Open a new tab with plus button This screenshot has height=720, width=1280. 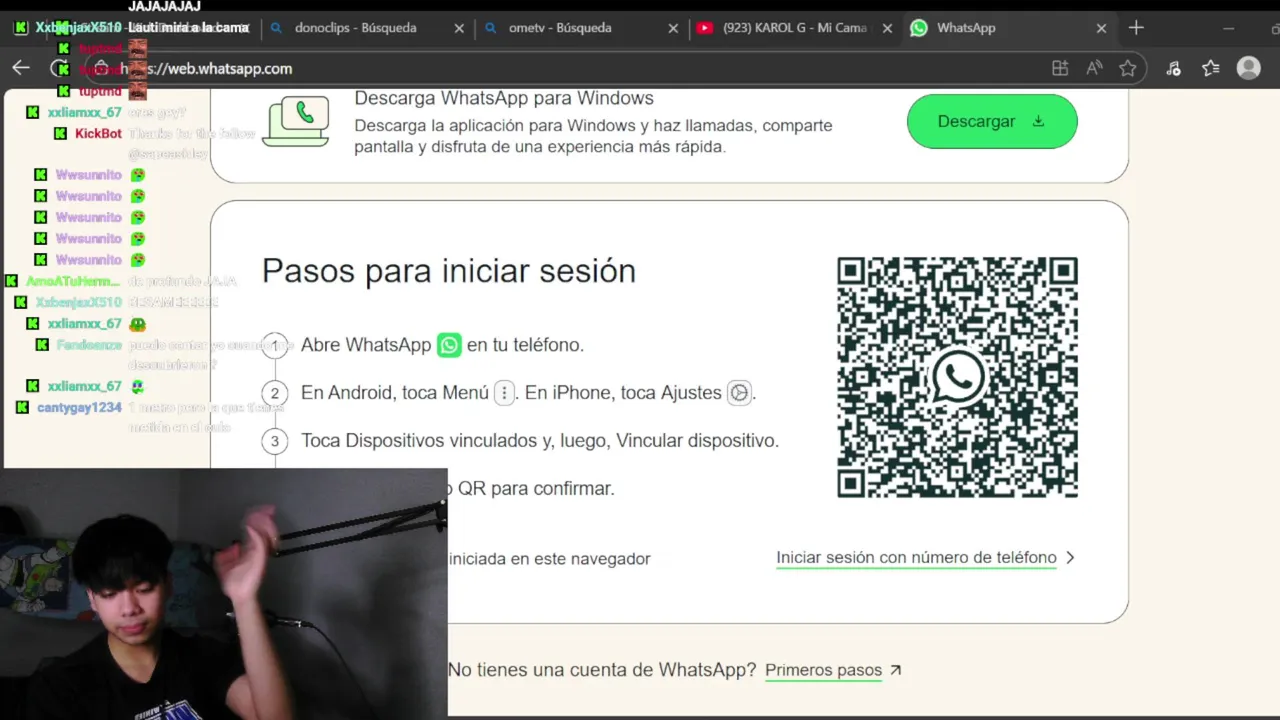click(1136, 28)
